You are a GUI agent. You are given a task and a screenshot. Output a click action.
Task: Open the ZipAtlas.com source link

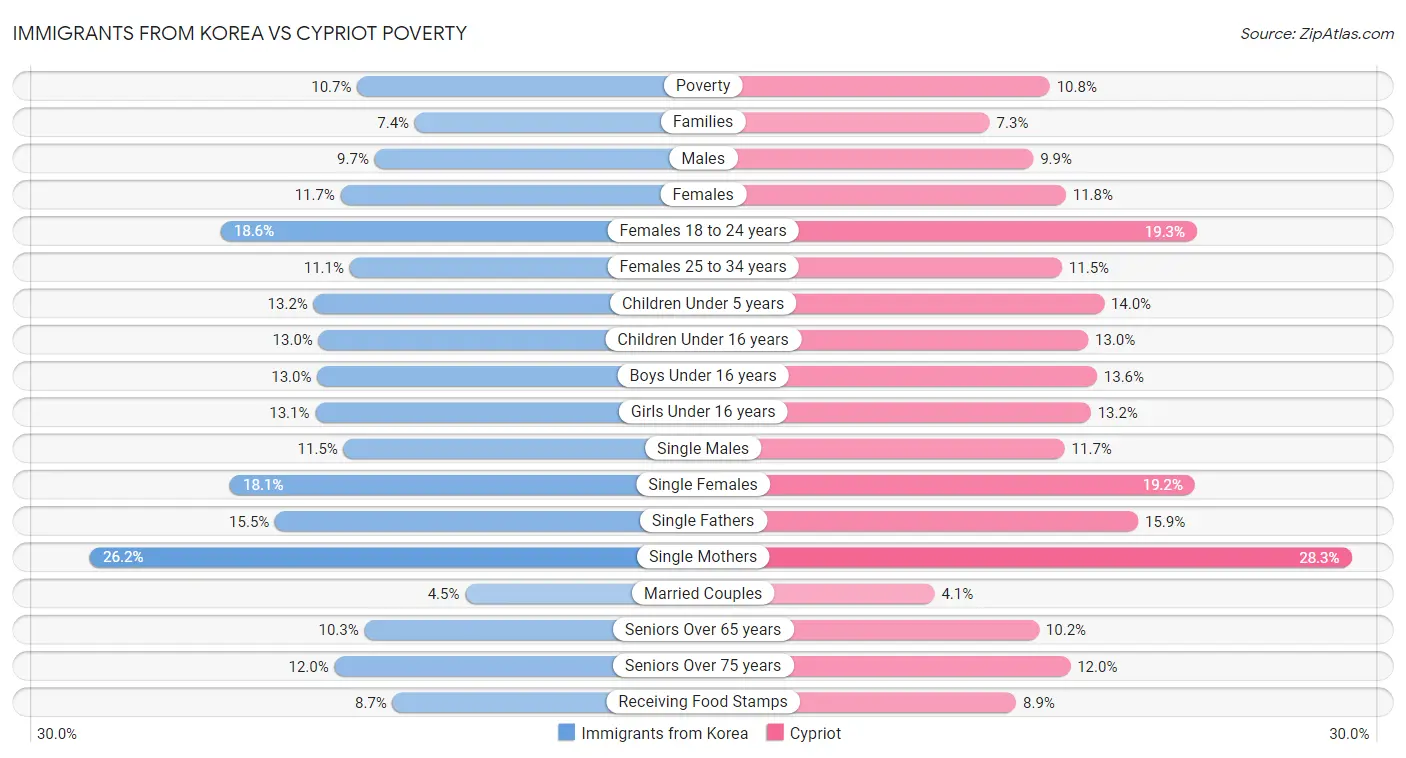coord(1316,33)
